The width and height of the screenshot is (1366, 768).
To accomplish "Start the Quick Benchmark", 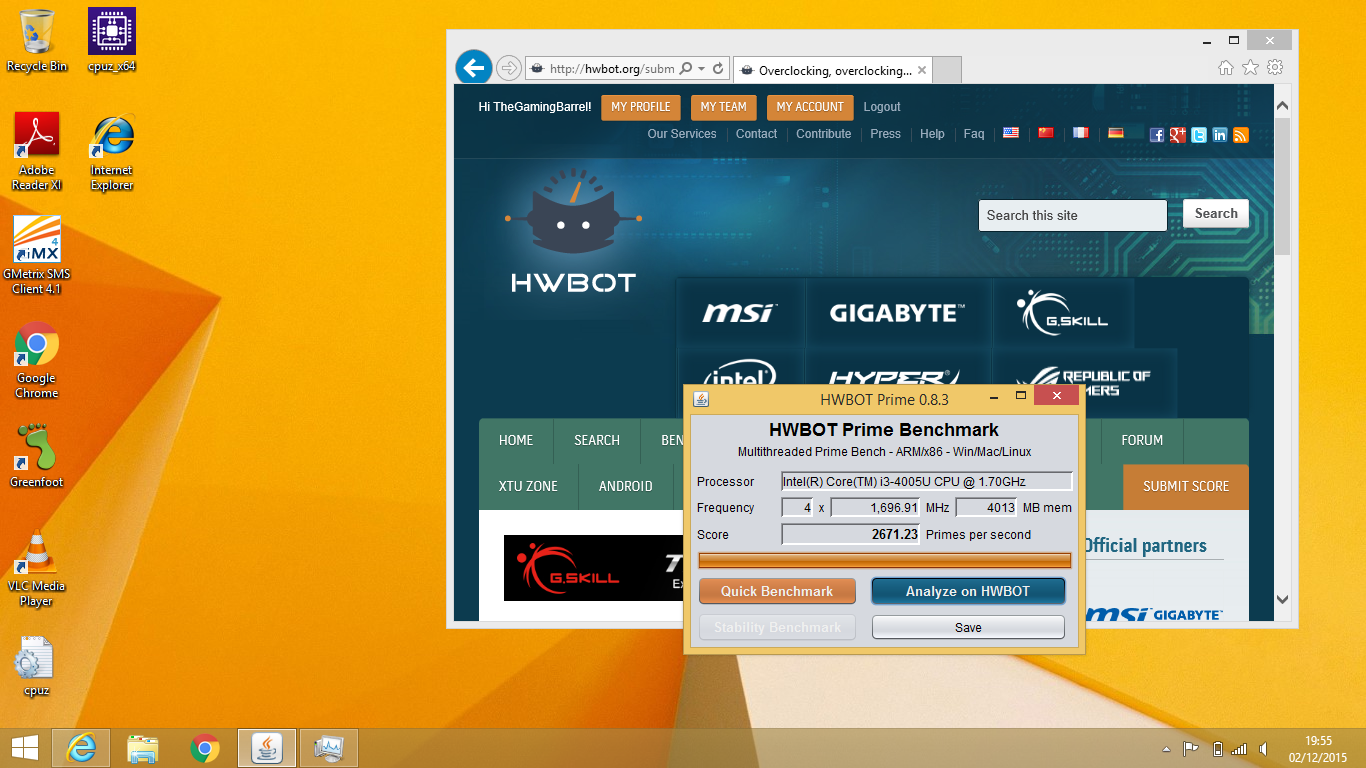I will [777, 591].
